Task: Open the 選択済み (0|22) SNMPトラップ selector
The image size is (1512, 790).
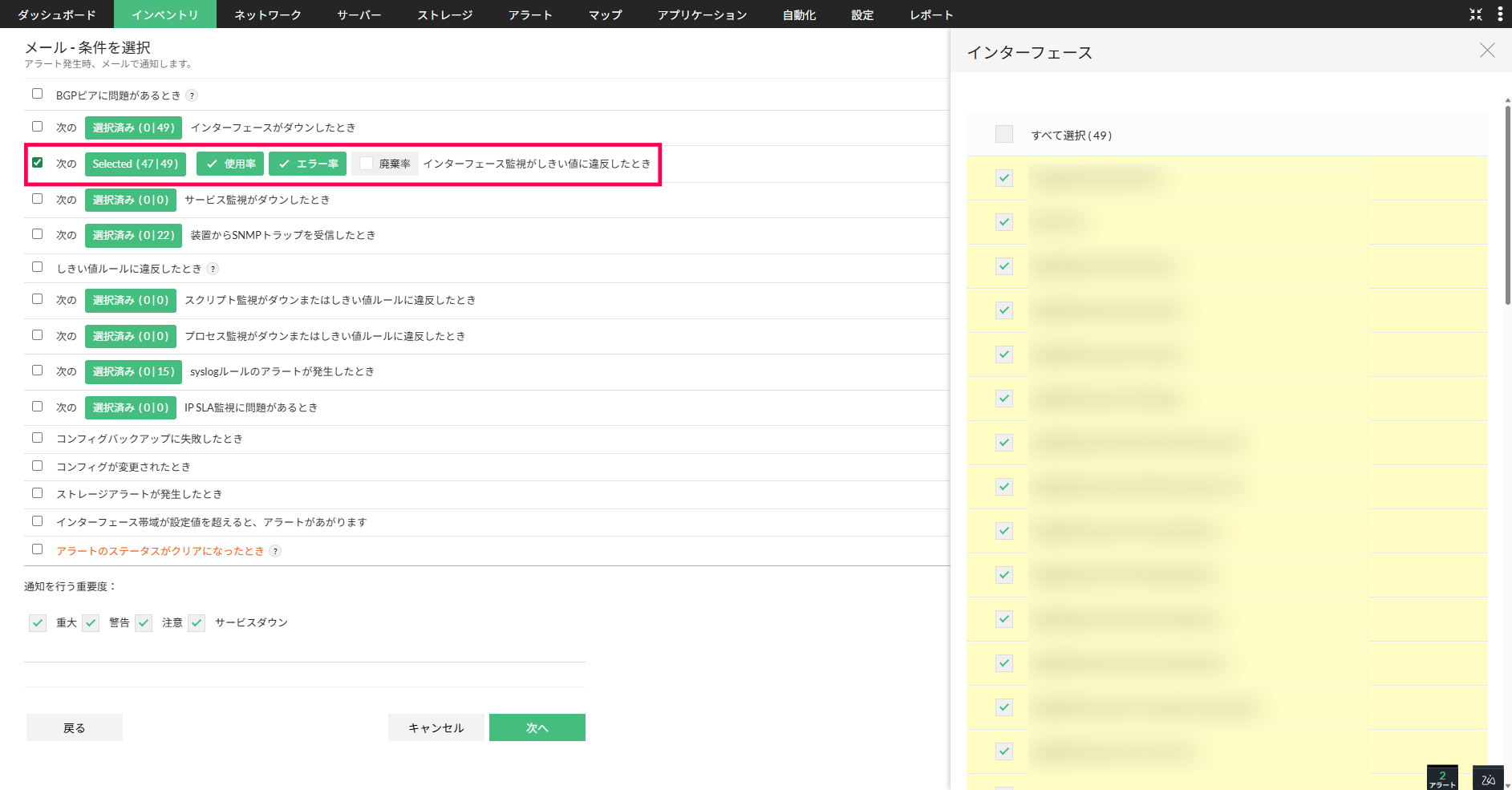Action: point(133,235)
